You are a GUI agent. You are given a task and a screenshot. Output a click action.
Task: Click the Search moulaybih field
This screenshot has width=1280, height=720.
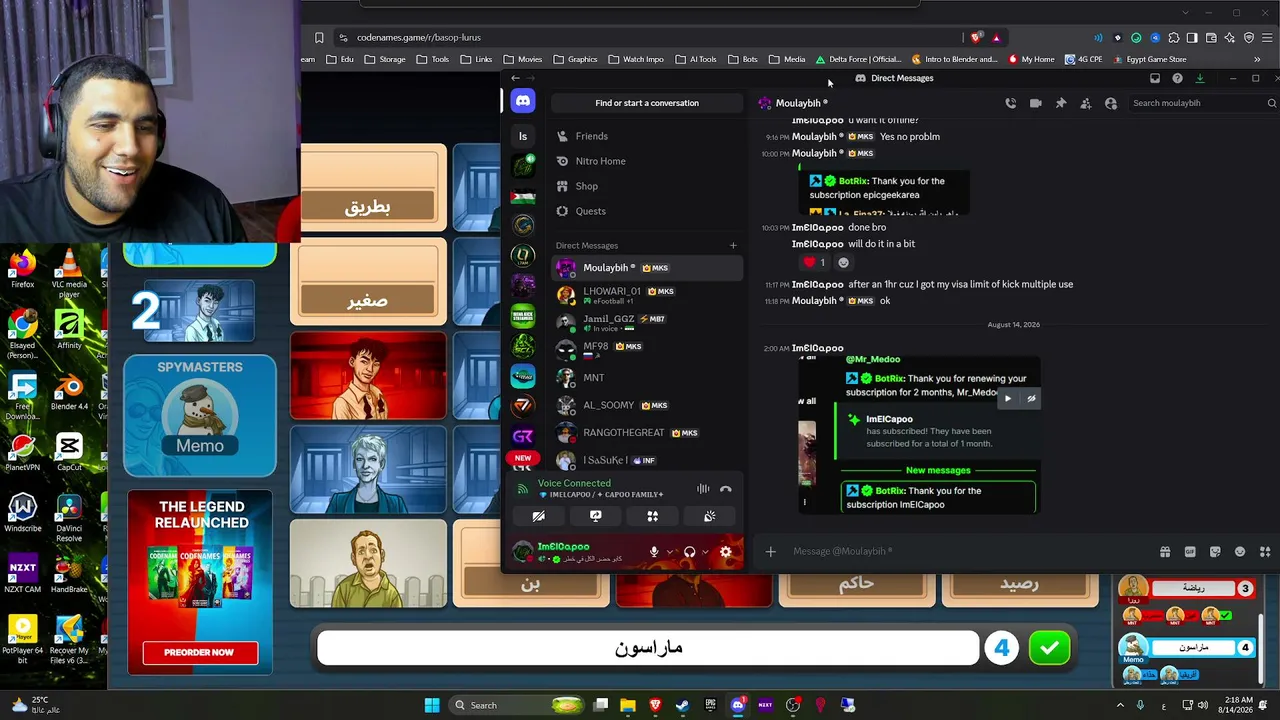point(1201,103)
